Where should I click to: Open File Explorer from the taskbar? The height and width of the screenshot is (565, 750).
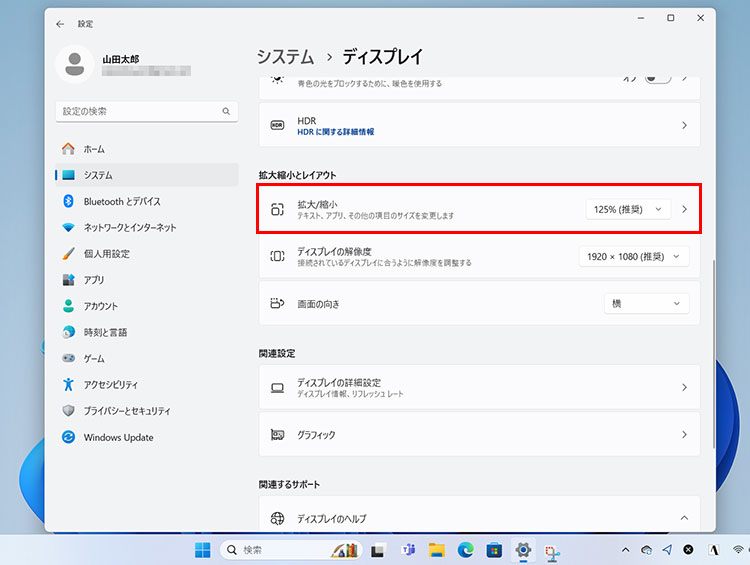pyautogui.click(x=436, y=550)
